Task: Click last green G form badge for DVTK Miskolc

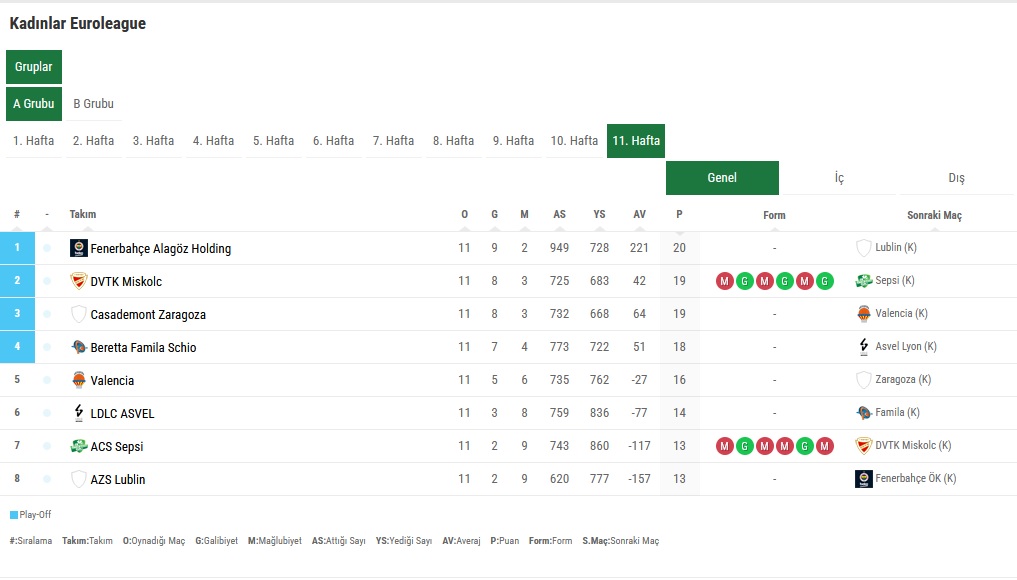Action: [x=824, y=281]
